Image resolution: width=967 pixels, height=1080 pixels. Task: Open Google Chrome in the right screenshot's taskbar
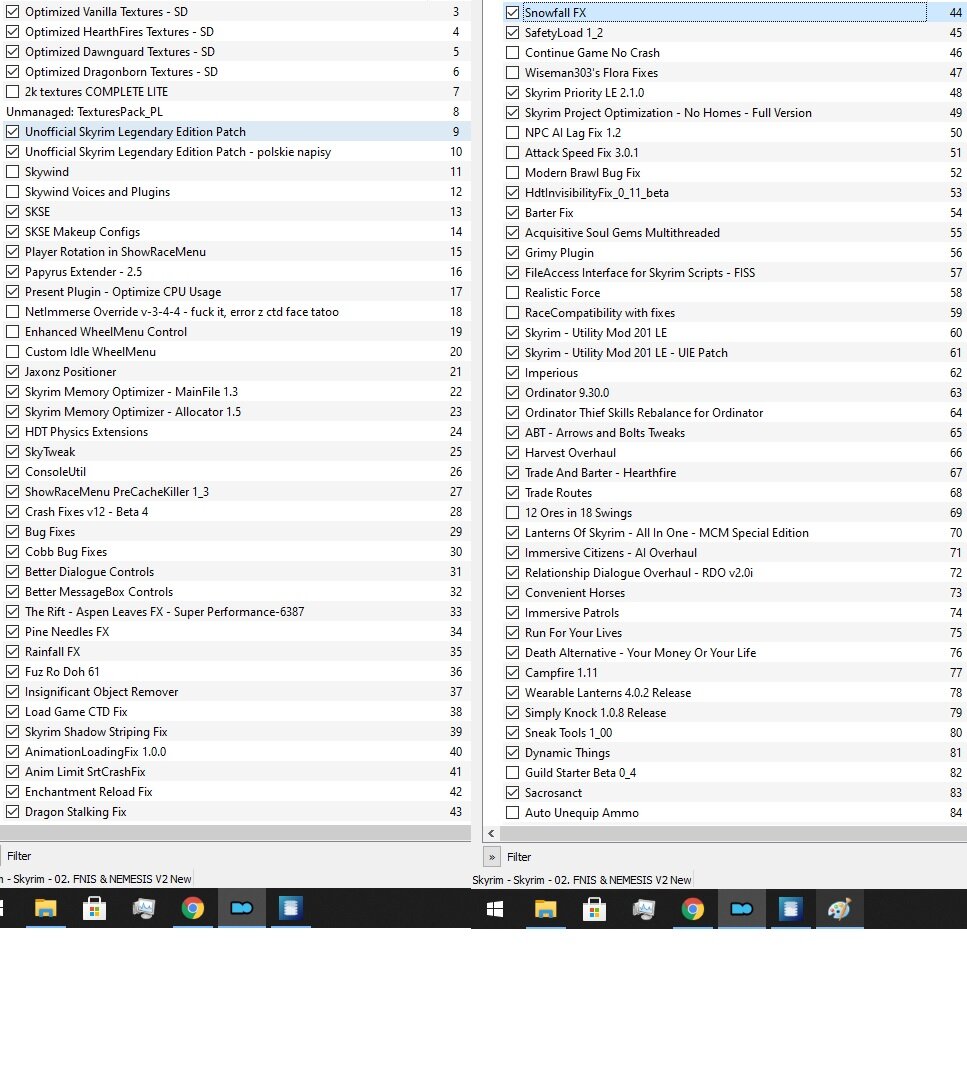[x=693, y=910]
